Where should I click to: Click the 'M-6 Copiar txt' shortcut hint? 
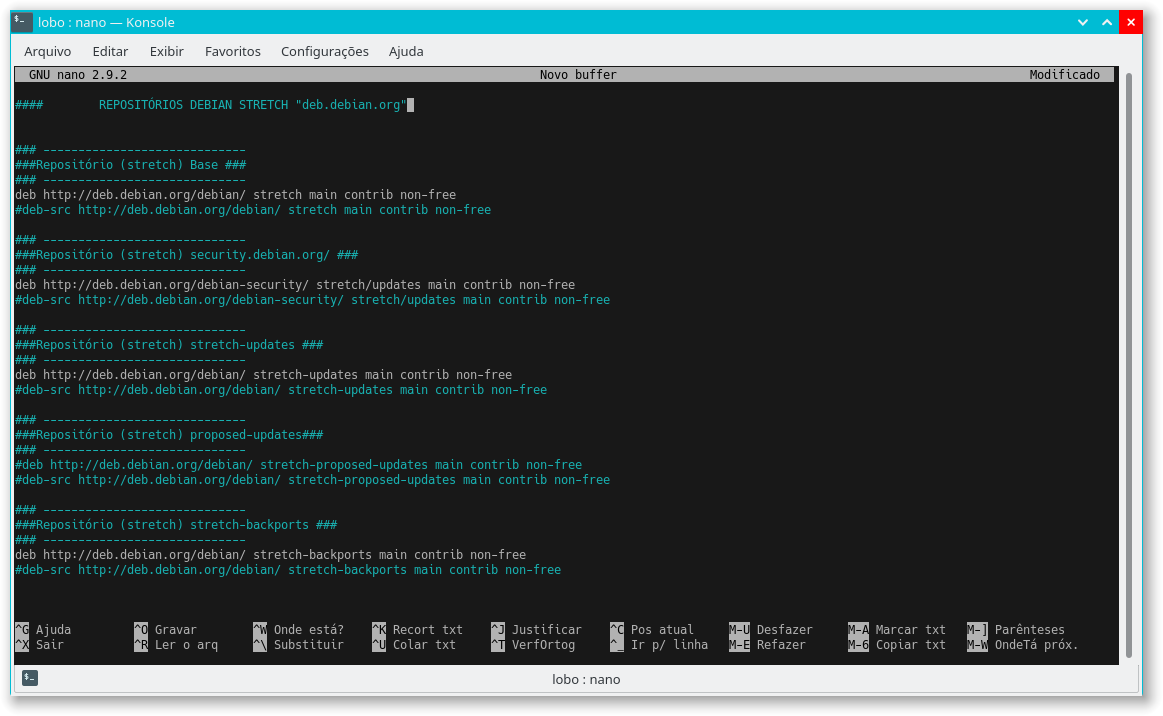(897, 645)
